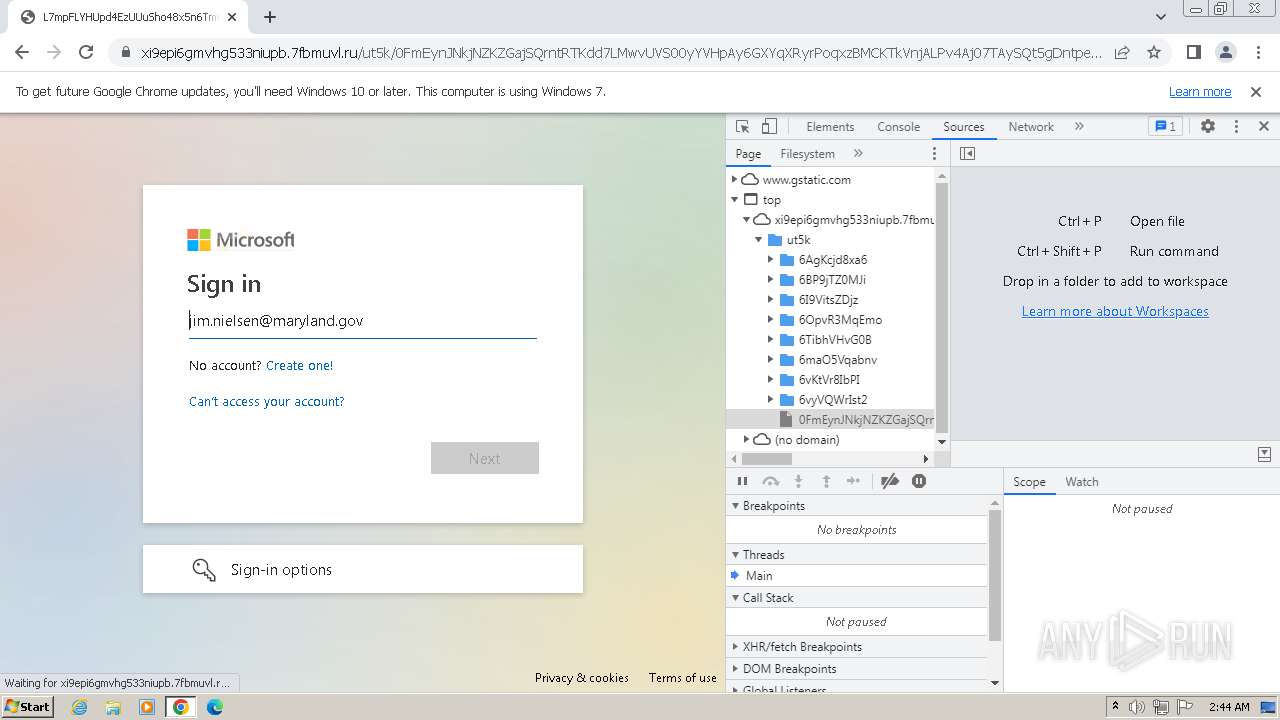Open the Console tab in DevTools
1280x720 pixels.
coord(898,127)
